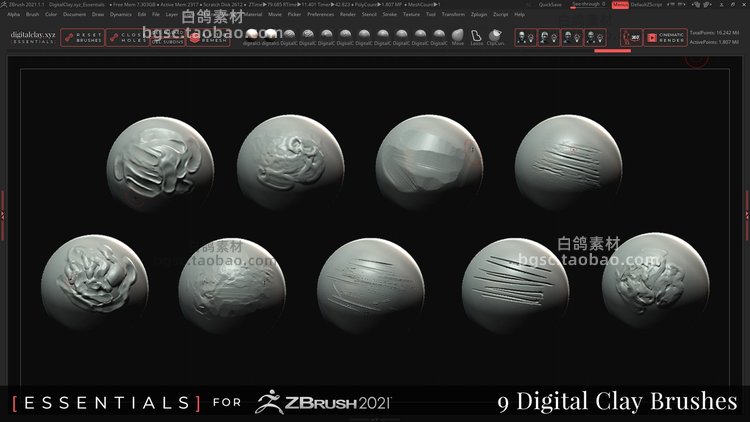Click the ZBrush logo icon in title bar
Viewport: 750px width, 422px height.
point(4,4)
